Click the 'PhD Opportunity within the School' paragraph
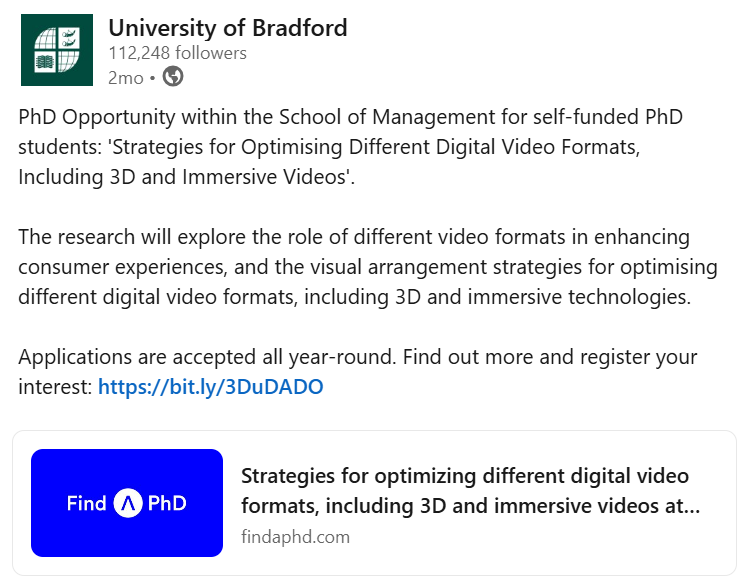 (351, 147)
